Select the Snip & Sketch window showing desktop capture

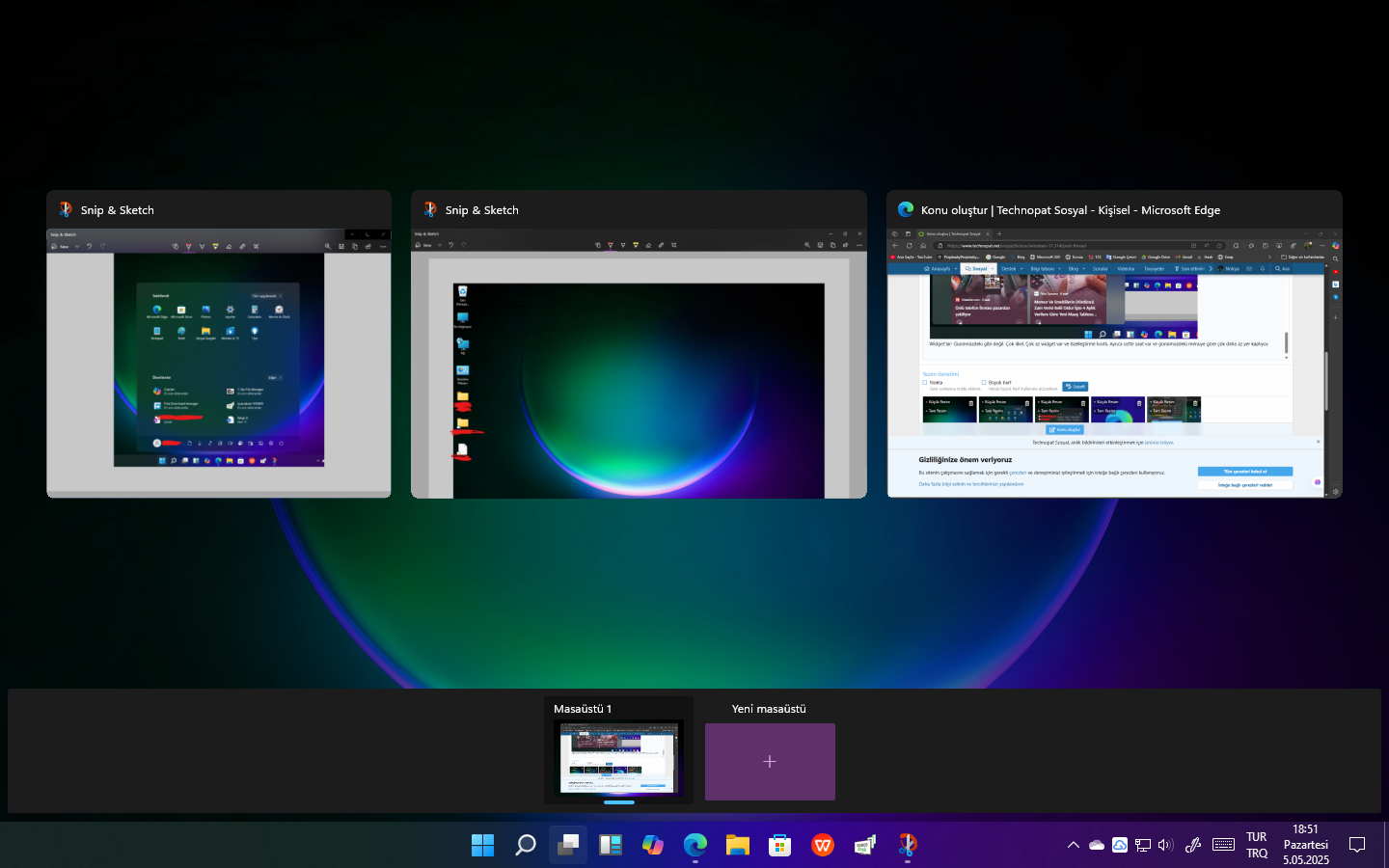tap(639, 344)
